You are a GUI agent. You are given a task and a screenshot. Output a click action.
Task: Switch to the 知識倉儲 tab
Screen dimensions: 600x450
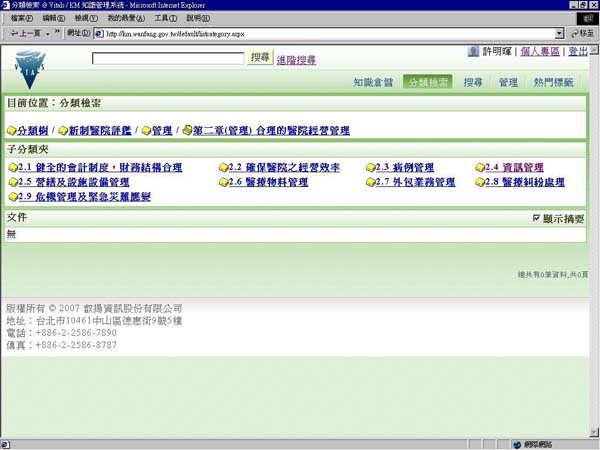[373, 83]
